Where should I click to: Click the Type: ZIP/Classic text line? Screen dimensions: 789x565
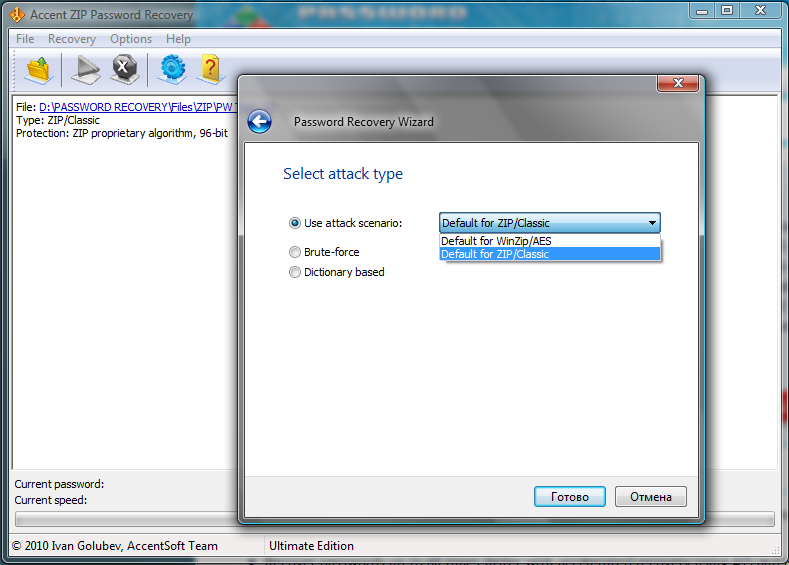pos(58,120)
